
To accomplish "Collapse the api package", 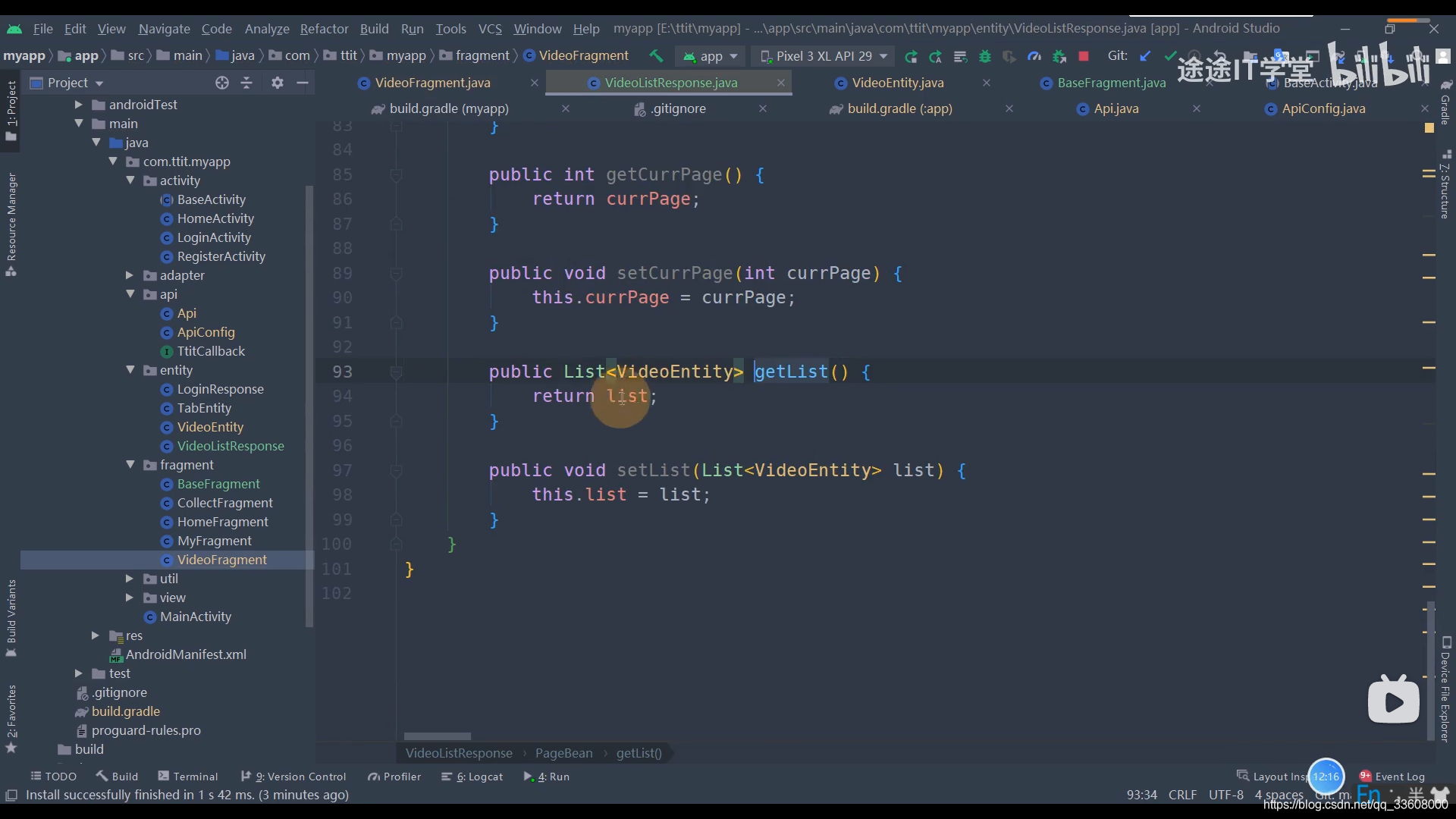I will point(130,294).
